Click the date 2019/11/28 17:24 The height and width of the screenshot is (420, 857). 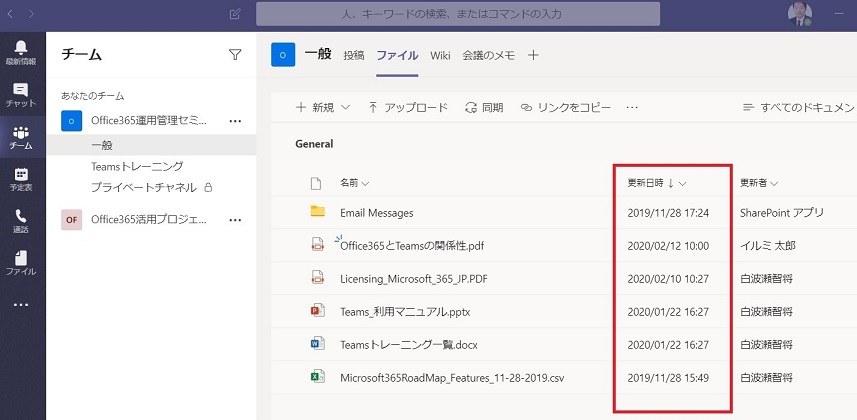click(668, 213)
